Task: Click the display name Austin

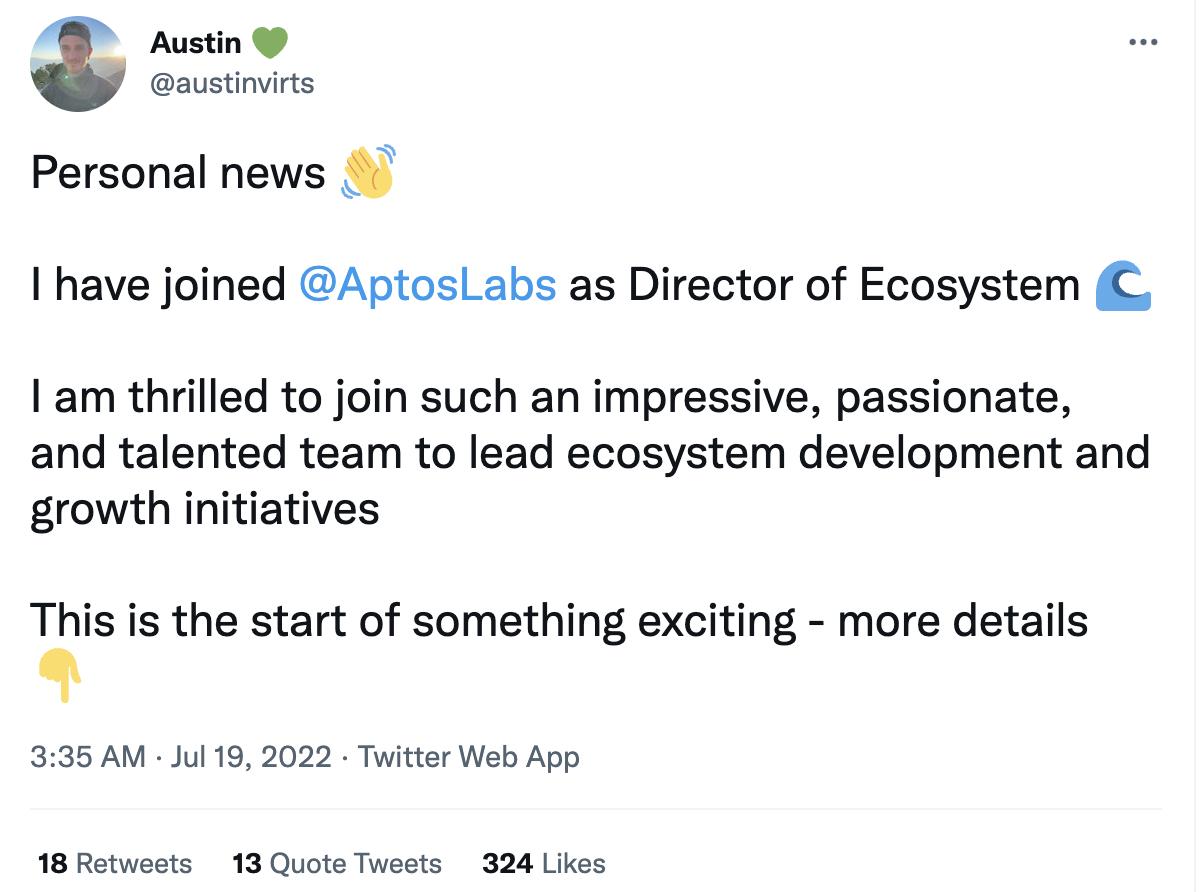Action: tap(196, 42)
